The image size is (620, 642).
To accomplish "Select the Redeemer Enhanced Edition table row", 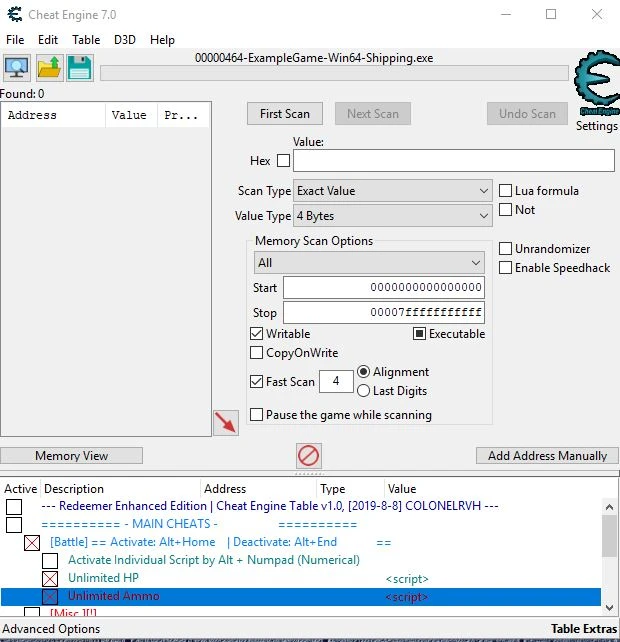I will (x=270, y=506).
